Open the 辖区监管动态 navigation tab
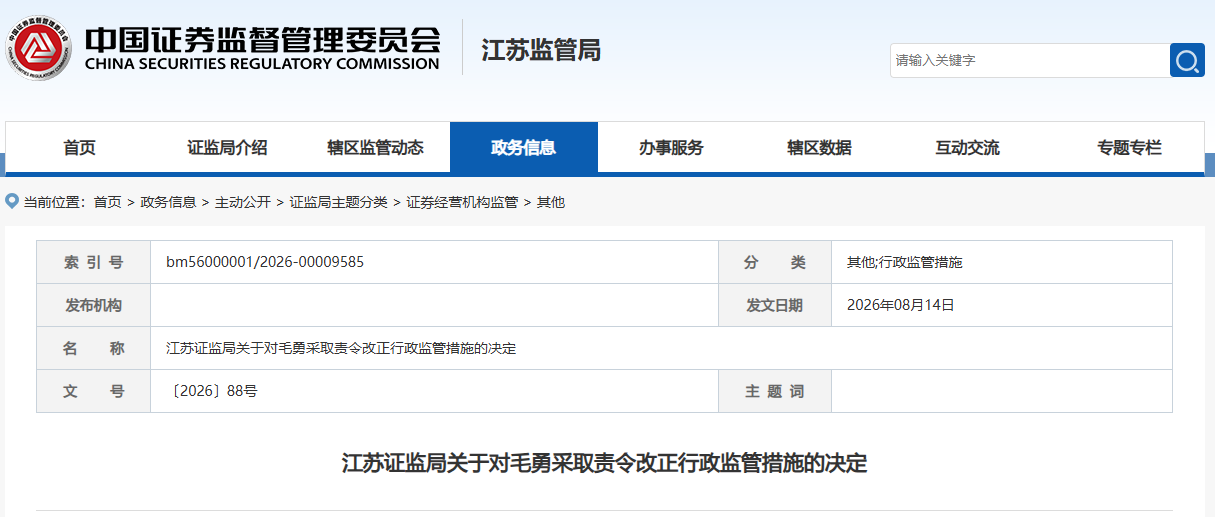1215x517 pixels. pyautogui.click(x=376, y=148)
